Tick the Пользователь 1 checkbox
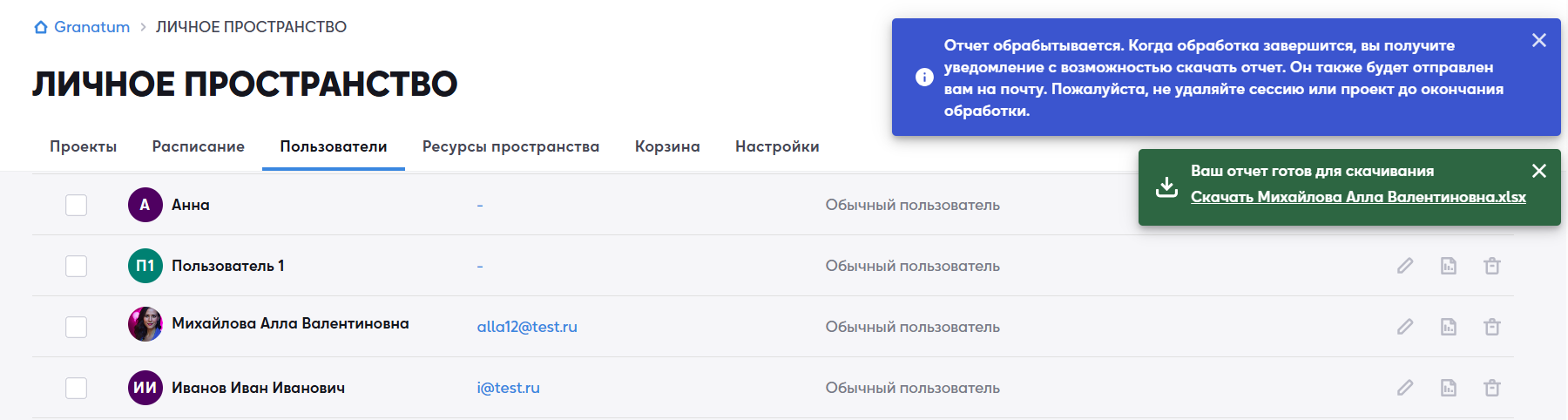The image size is (1568, 420). click(x=77, y=266)
